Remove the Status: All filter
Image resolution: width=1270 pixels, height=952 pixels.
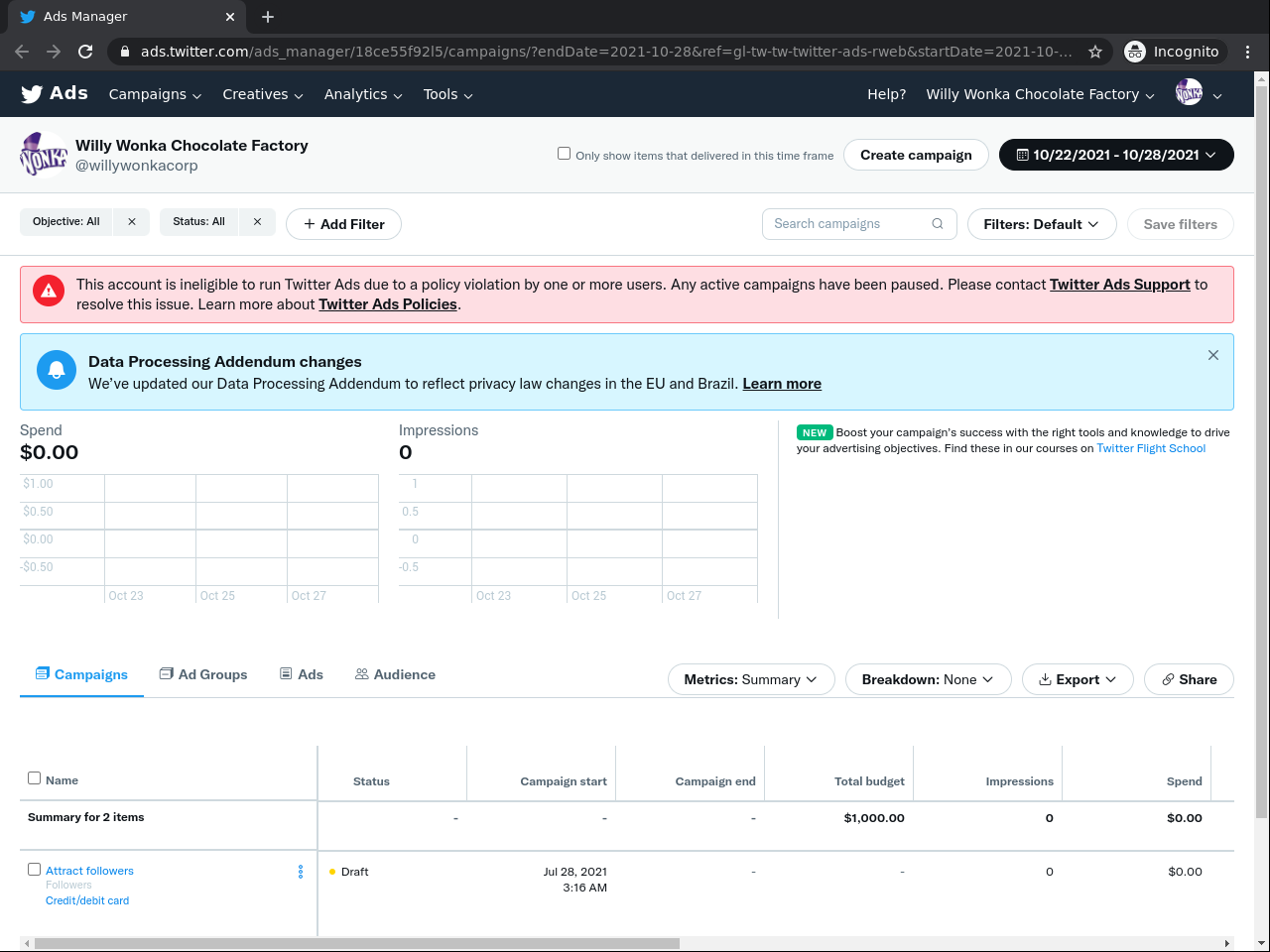tap(258, 222)
